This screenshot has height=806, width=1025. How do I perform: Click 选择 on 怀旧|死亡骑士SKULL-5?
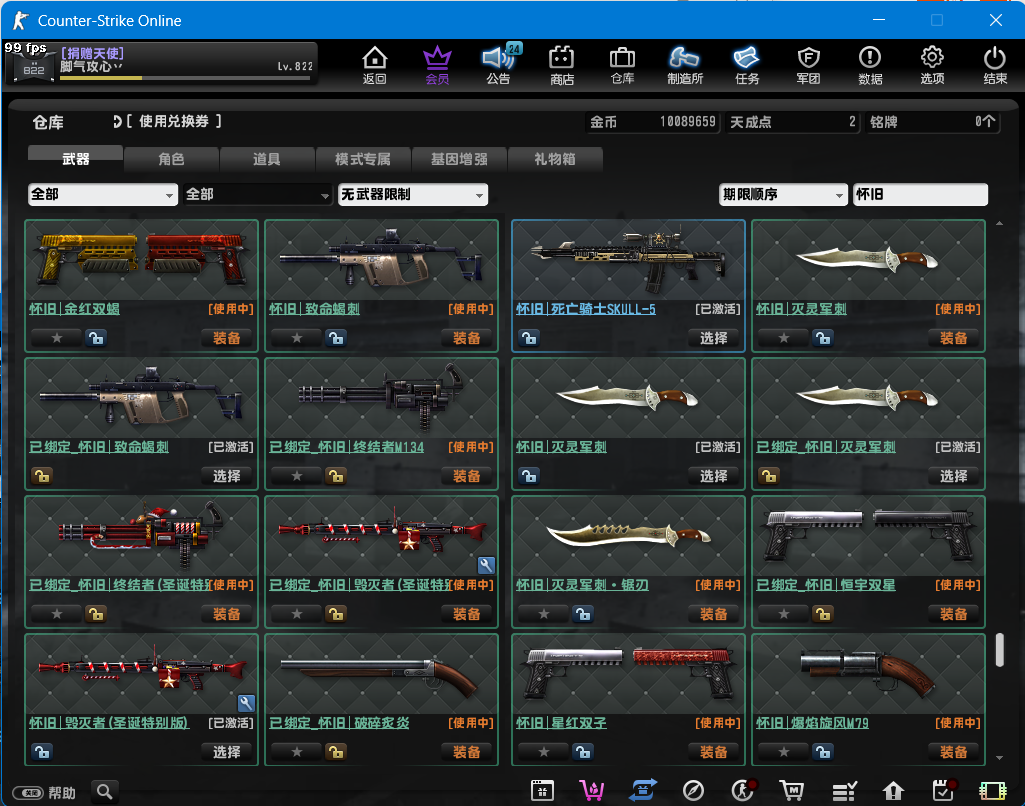[713, 338]
